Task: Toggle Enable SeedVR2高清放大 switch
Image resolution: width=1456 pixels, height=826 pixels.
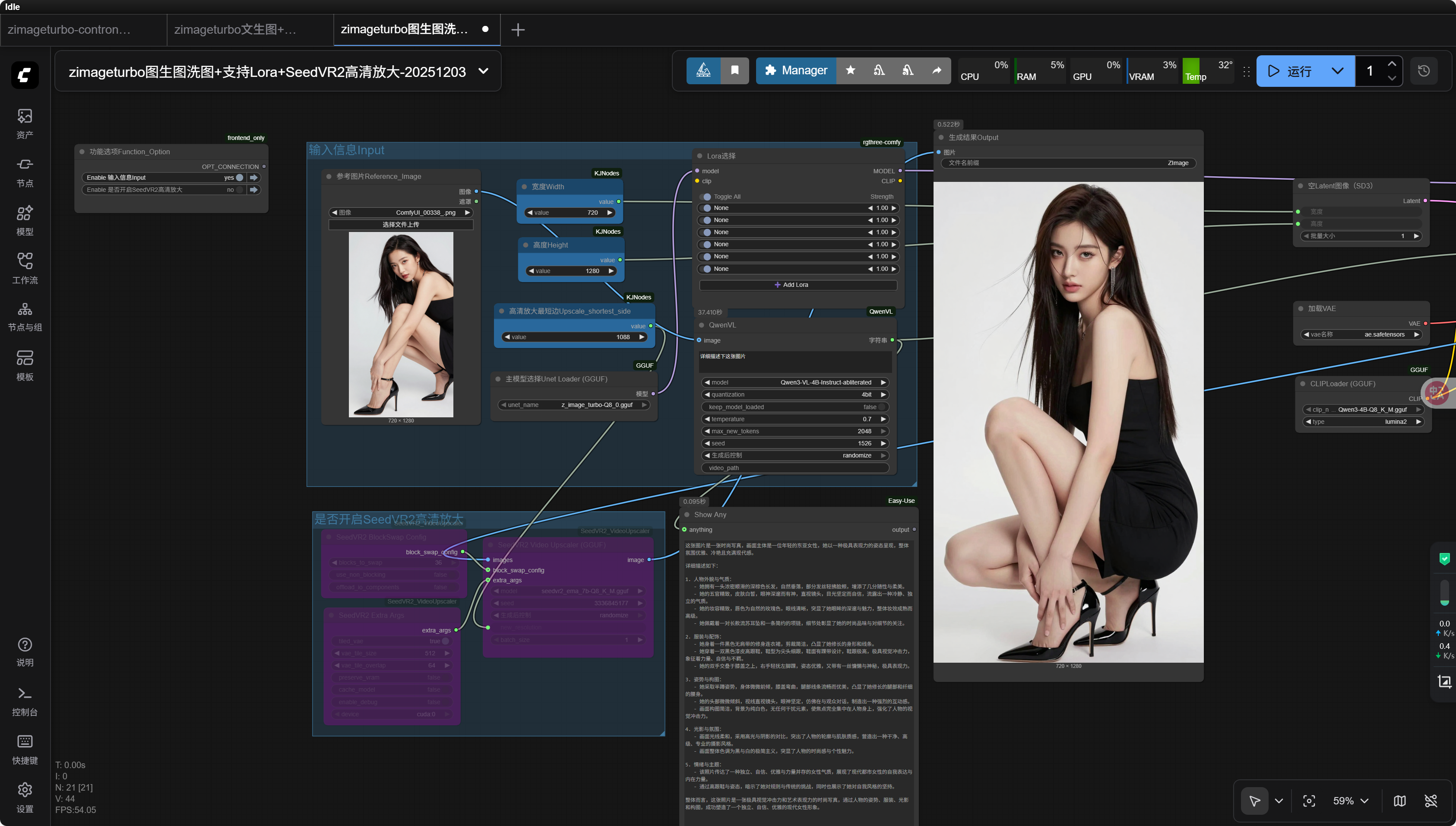Action: [240, 190]
